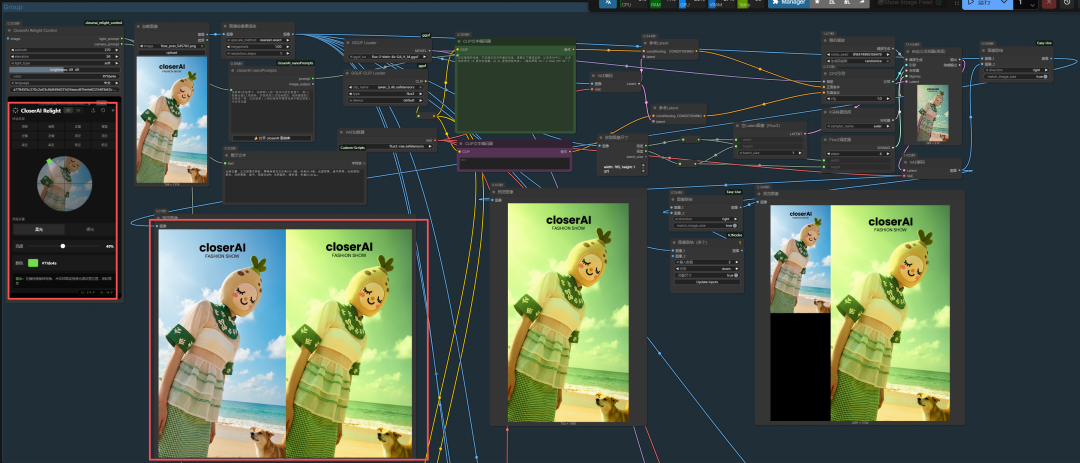Open the green #71de4a color swatch
This screenshot has height=463, width=1080.
(33, 263)
